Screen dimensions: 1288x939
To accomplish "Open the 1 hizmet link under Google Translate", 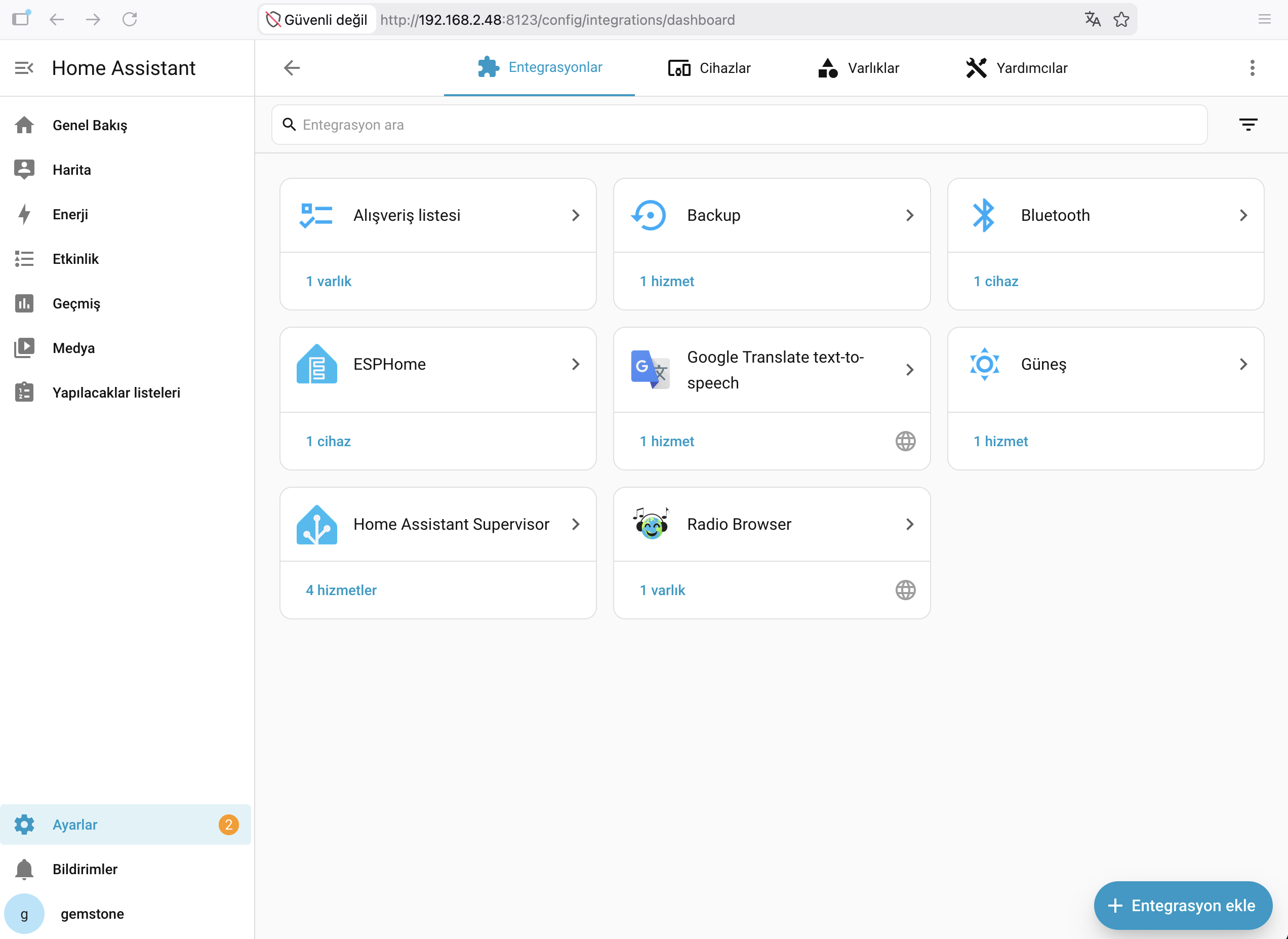I will [x=666, y=441].
